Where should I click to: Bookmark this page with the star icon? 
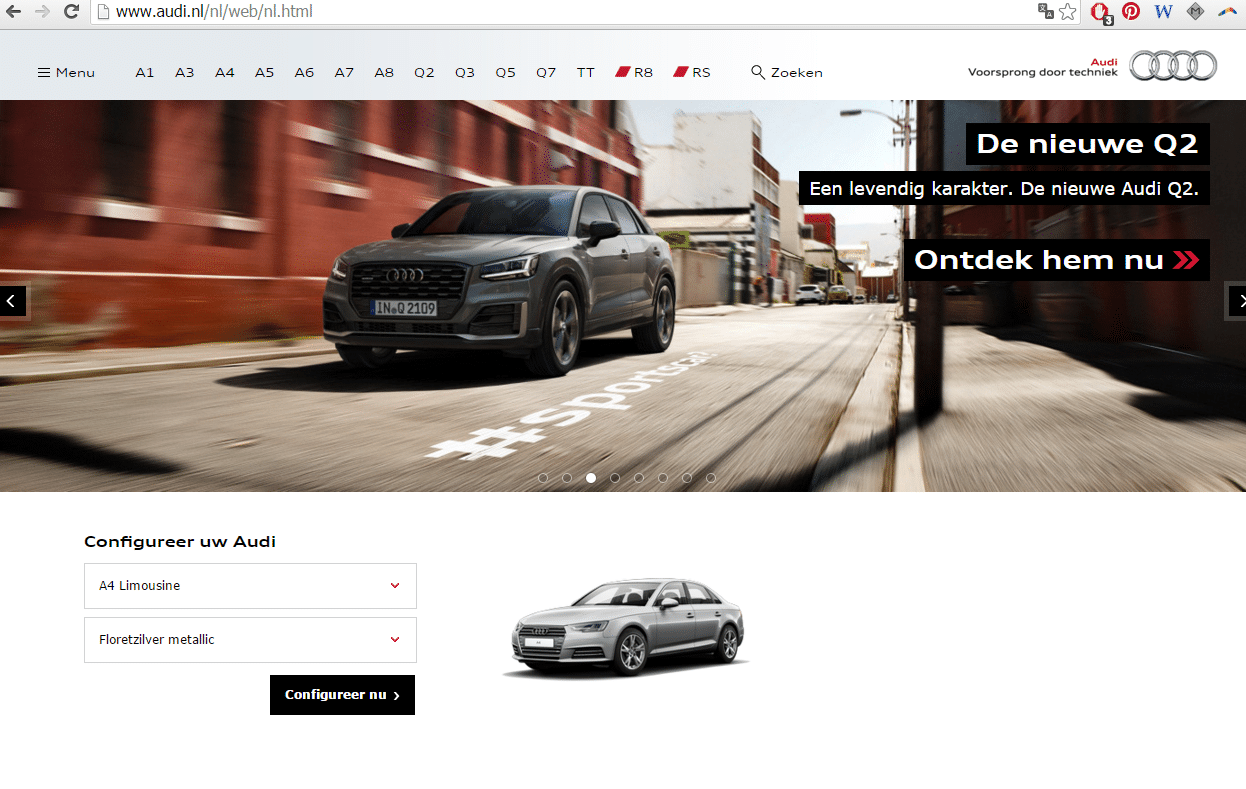pos(1068,12)
